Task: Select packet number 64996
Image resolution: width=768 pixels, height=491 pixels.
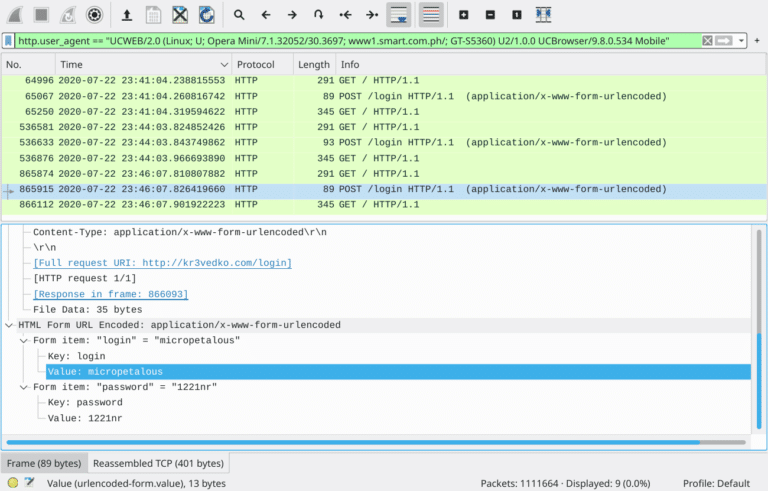Action: (384, 80)
